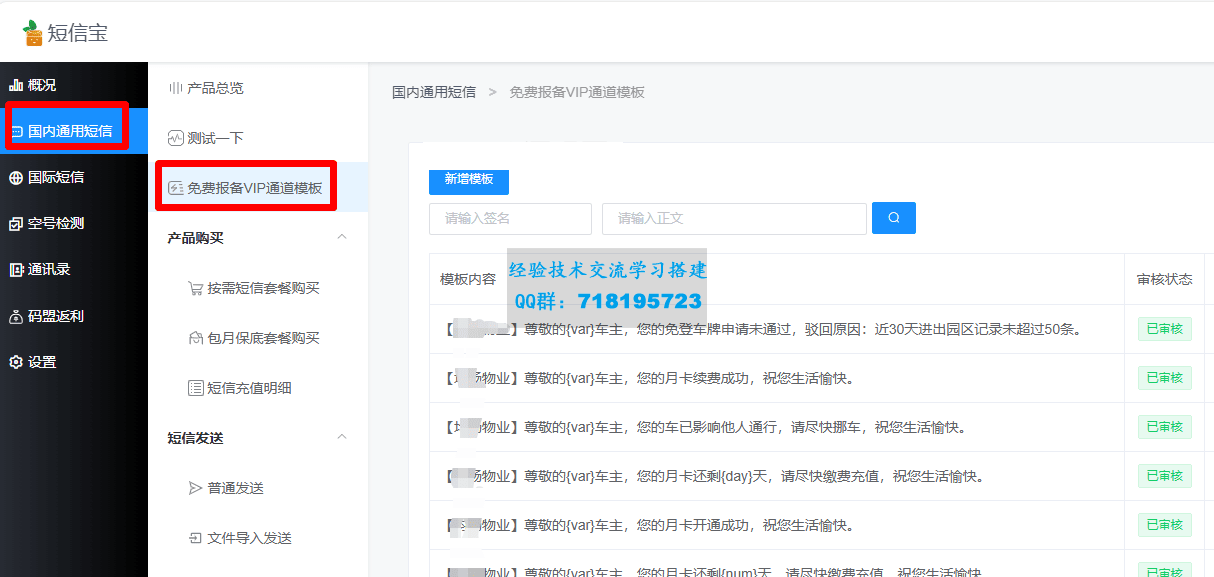Click the 空号检测 sidebar icon
This screenshot has height=577, width=1214.
(x=16, y=224)
